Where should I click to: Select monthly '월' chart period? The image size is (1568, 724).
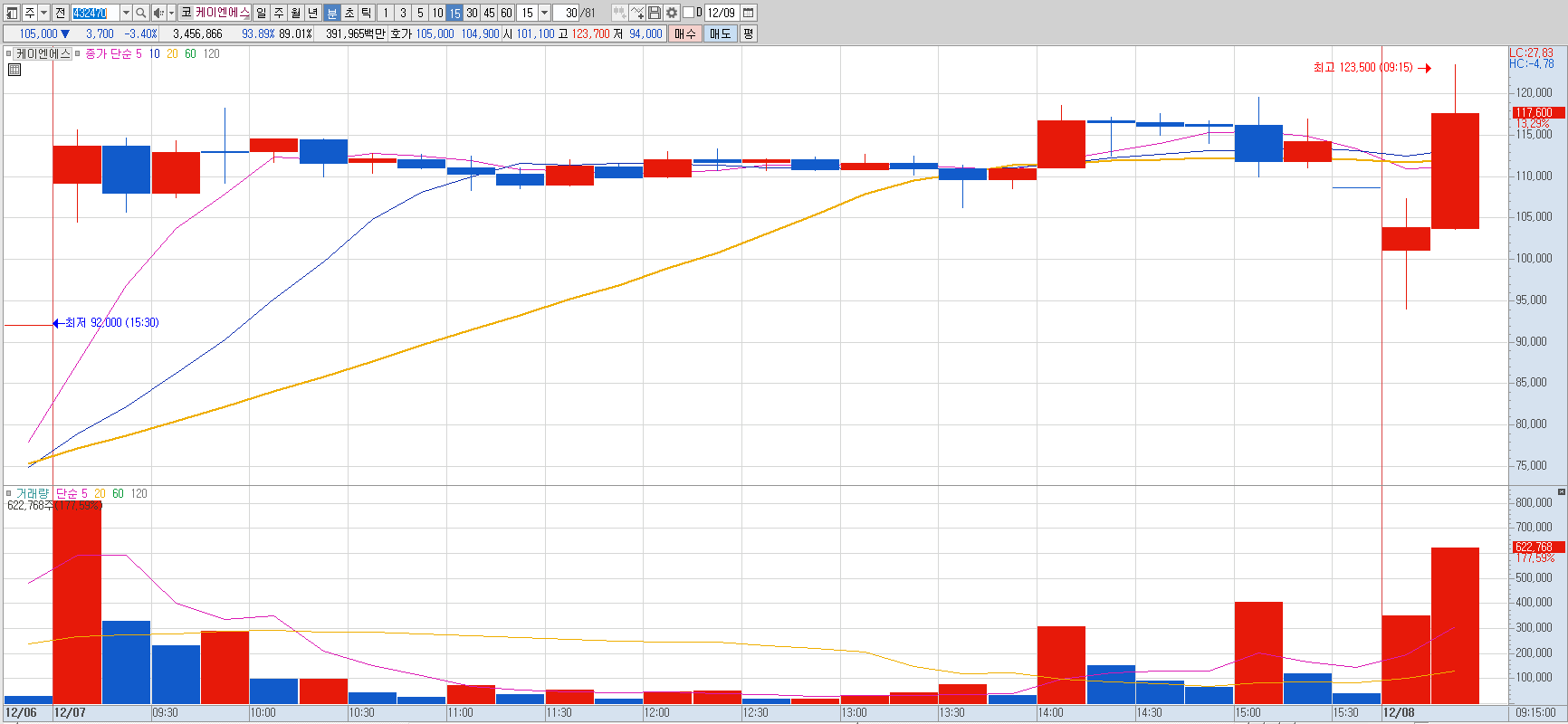point(296,13)
